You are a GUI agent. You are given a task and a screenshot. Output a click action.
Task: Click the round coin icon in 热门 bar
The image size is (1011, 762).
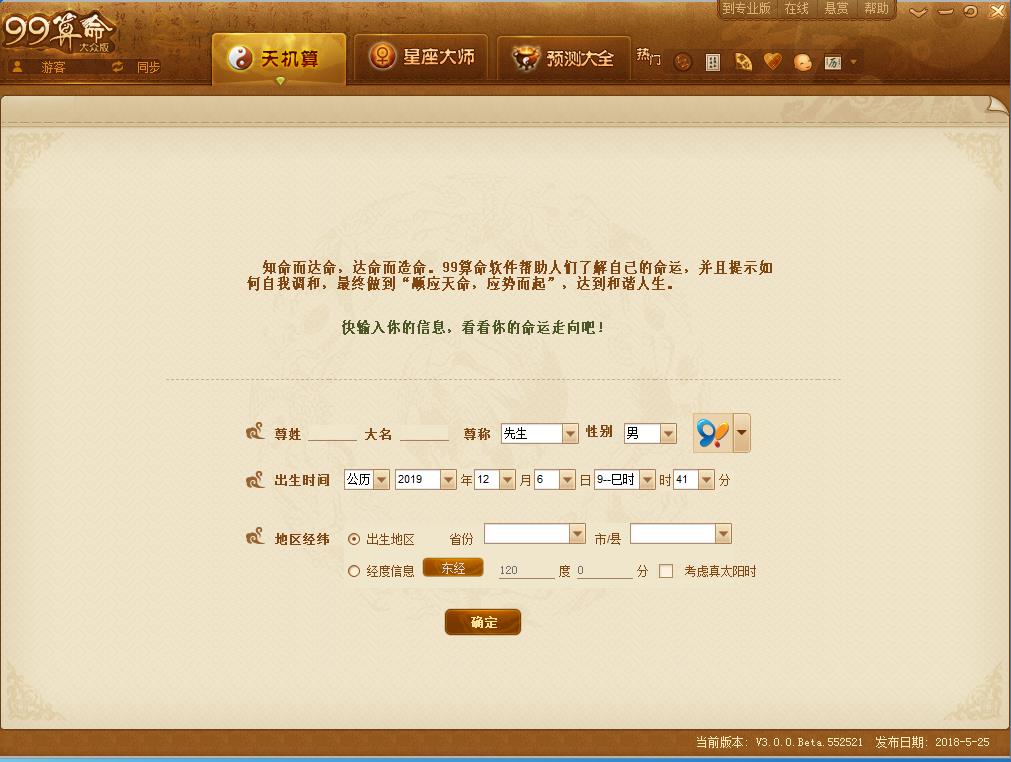click(682, 62)
